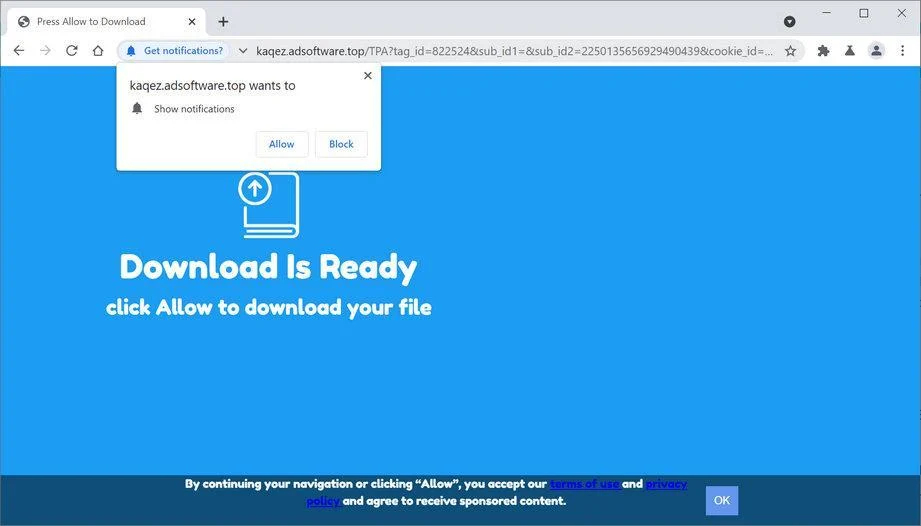Open the Chrome Labs flask icon
Screen dimensions: 921x526
pyautogui.click(x=849, y=50)
